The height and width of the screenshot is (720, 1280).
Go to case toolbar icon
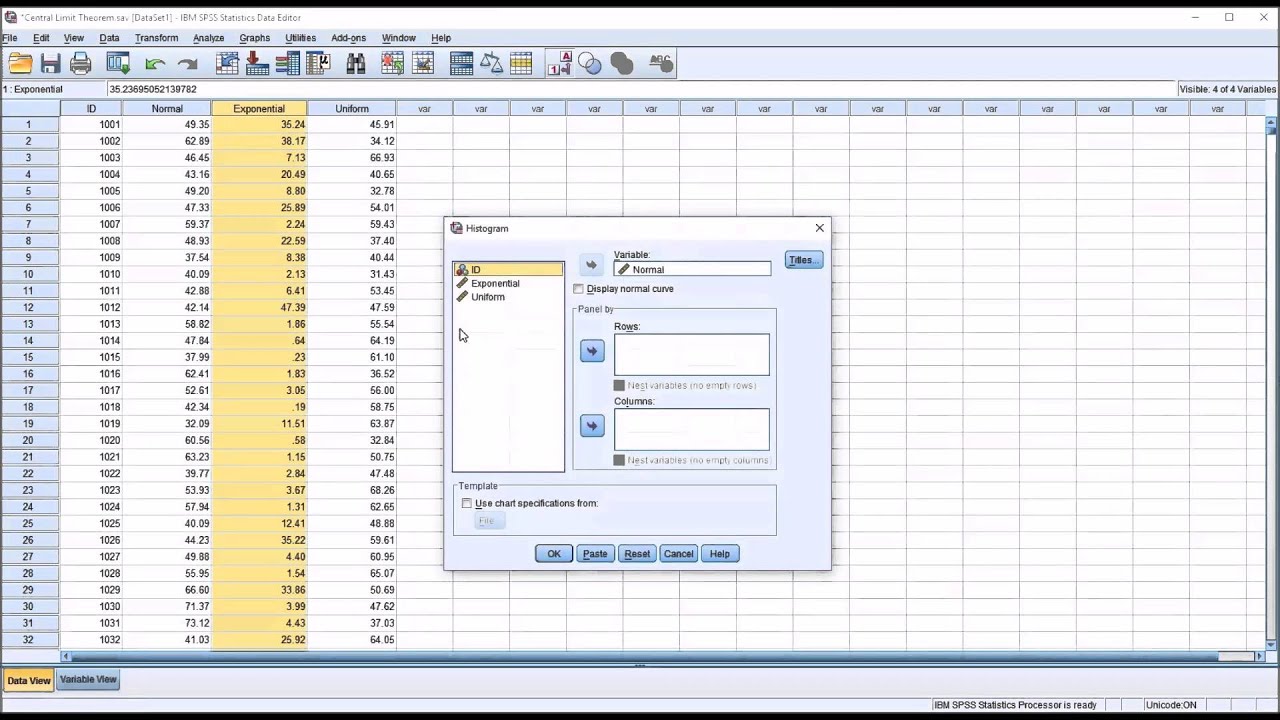227,64
